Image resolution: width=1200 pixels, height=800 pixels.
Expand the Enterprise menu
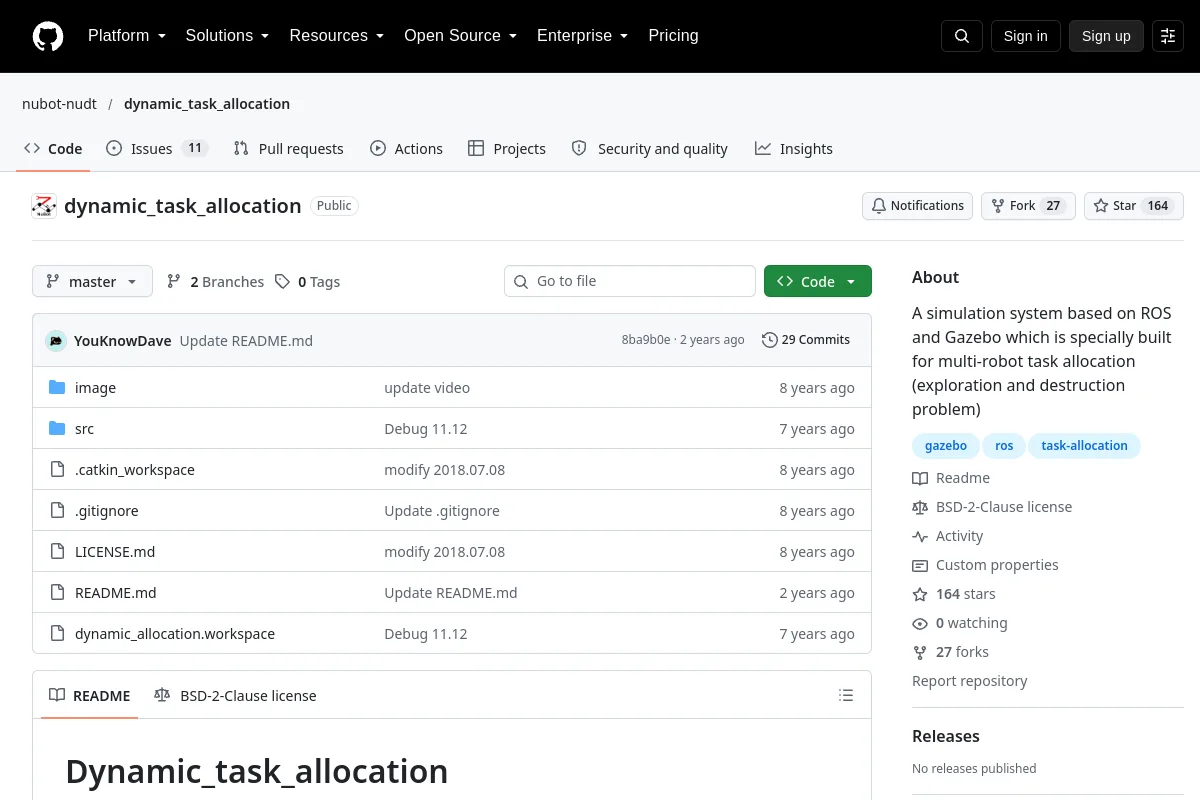pos(582,36)
